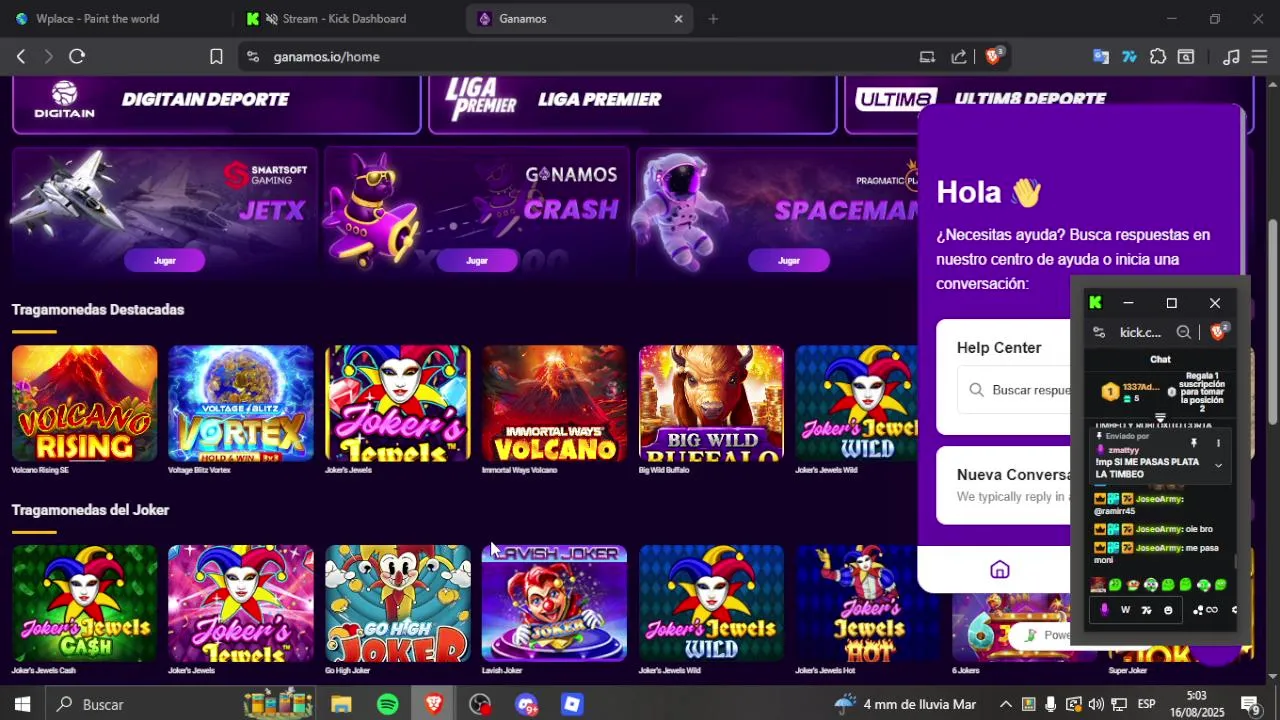The image size is (1280, 720).
Task: Open the Brave playlist music icon
Action: click(1232, 57)
